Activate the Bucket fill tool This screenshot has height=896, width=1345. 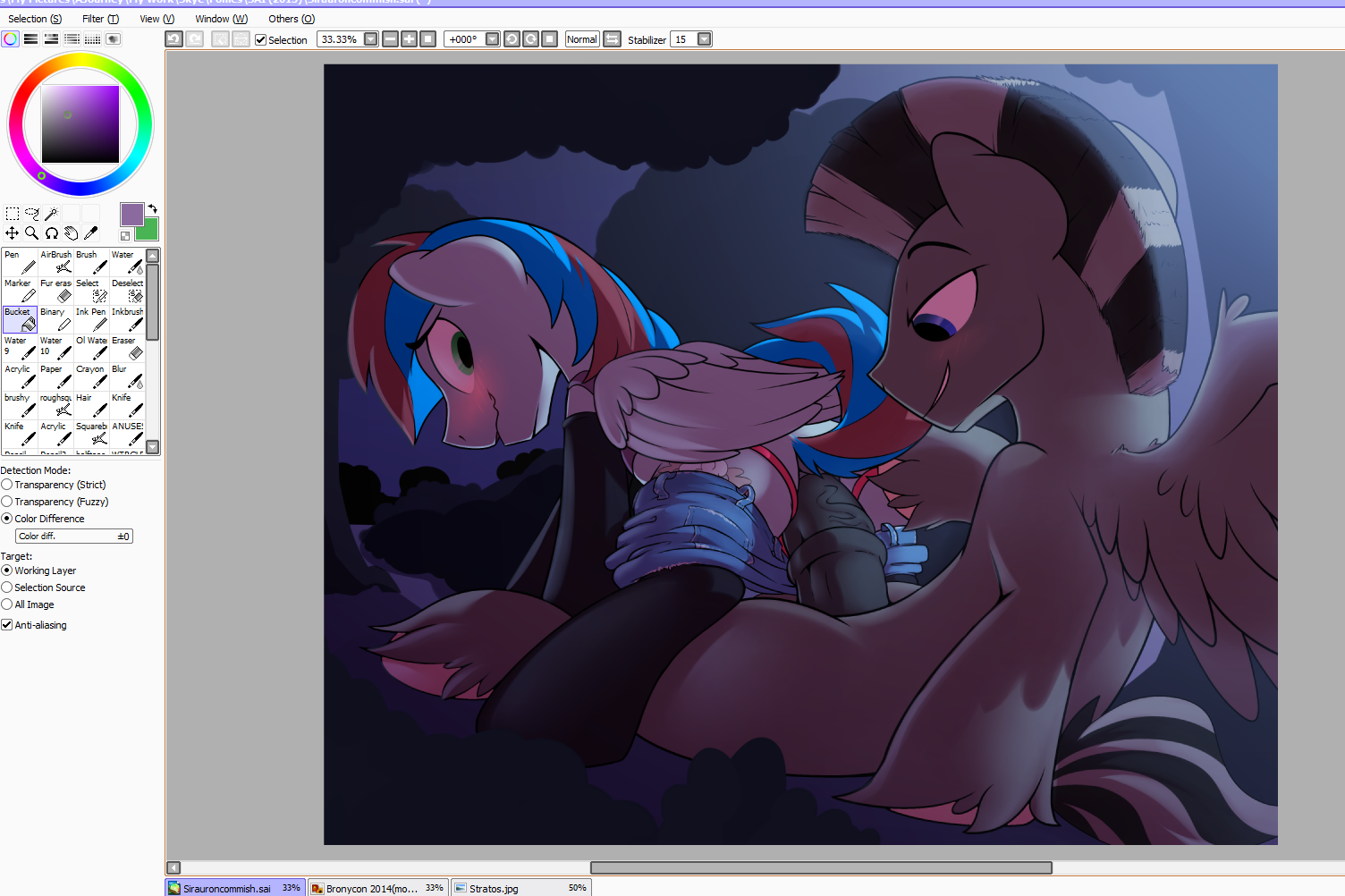pos(20,319)
